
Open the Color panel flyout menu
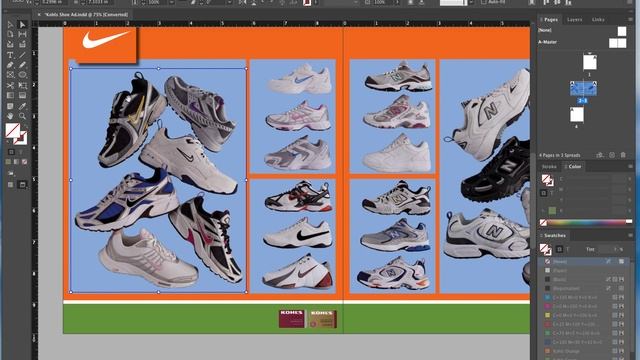click(630, 167)
